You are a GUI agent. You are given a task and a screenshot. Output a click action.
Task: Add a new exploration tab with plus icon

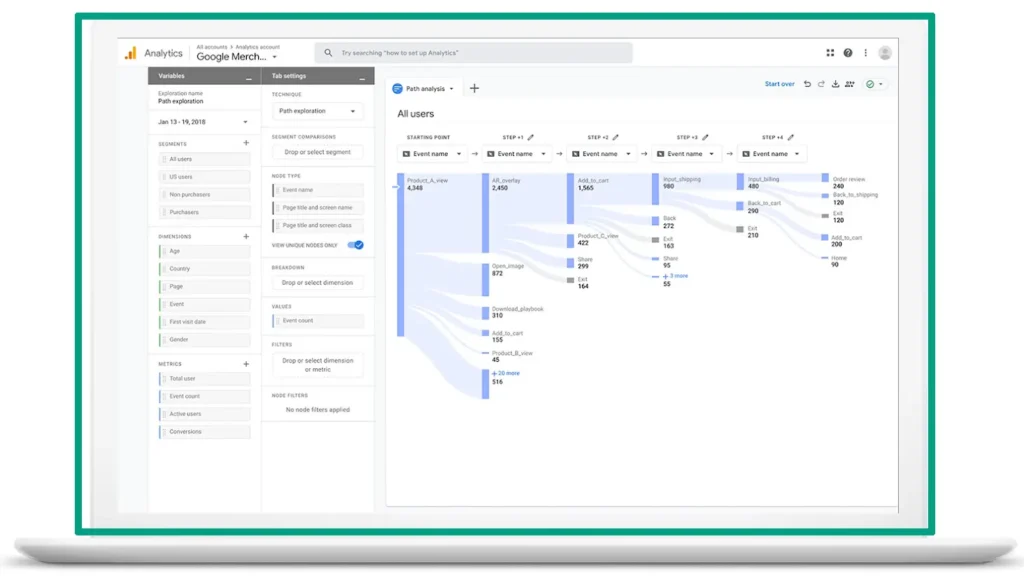[x=473, y=88]
